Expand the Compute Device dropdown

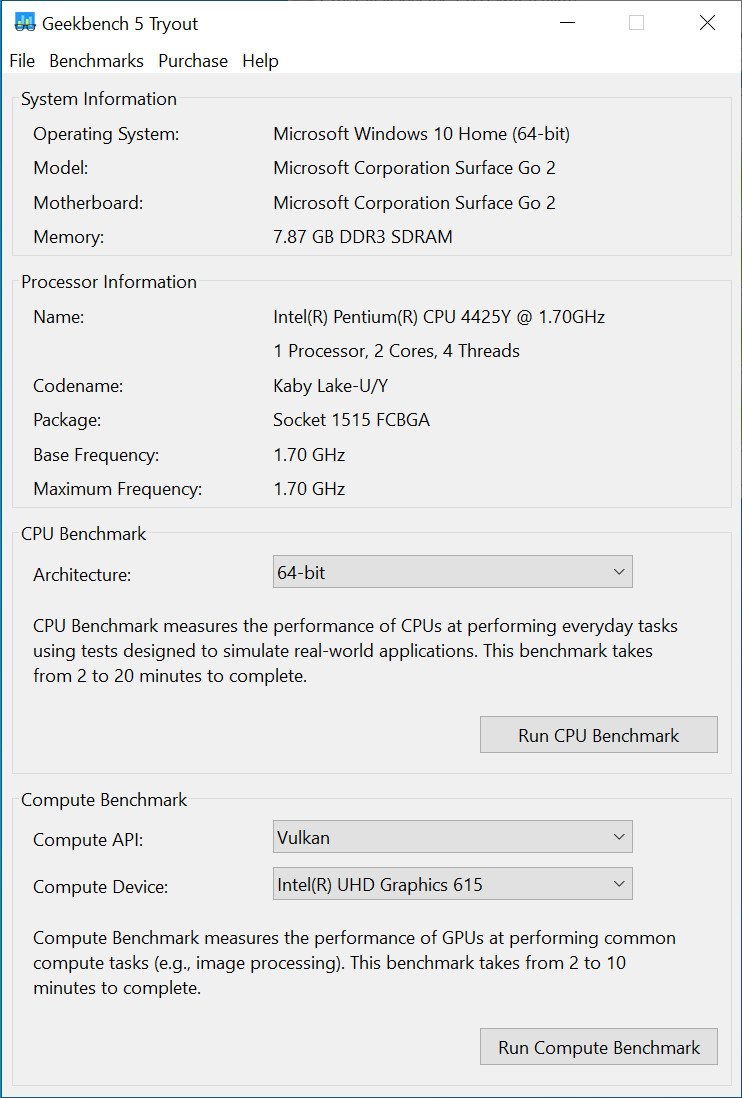click(x=452, y=884)
